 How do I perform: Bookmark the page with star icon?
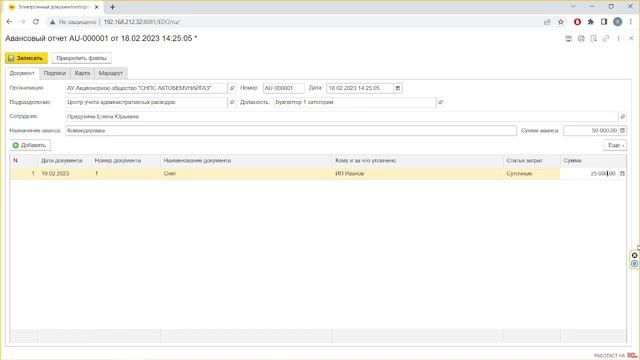click(561, 22)
